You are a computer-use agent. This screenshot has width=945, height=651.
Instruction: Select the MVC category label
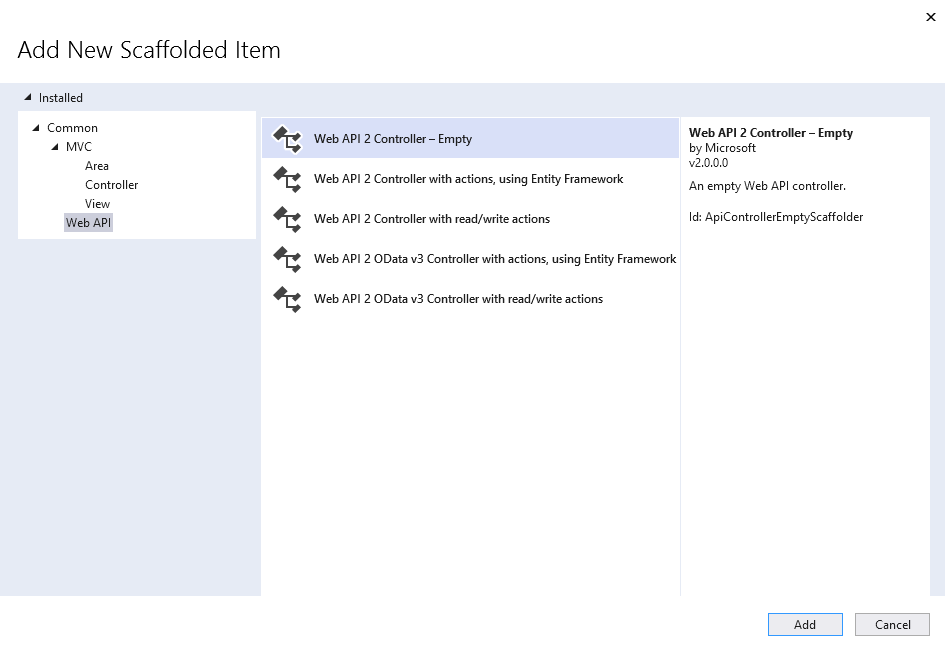click(79, 147)
